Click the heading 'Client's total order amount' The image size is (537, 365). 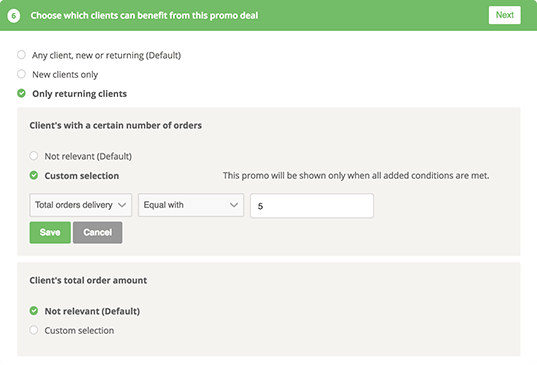click(x=88, y=280)
